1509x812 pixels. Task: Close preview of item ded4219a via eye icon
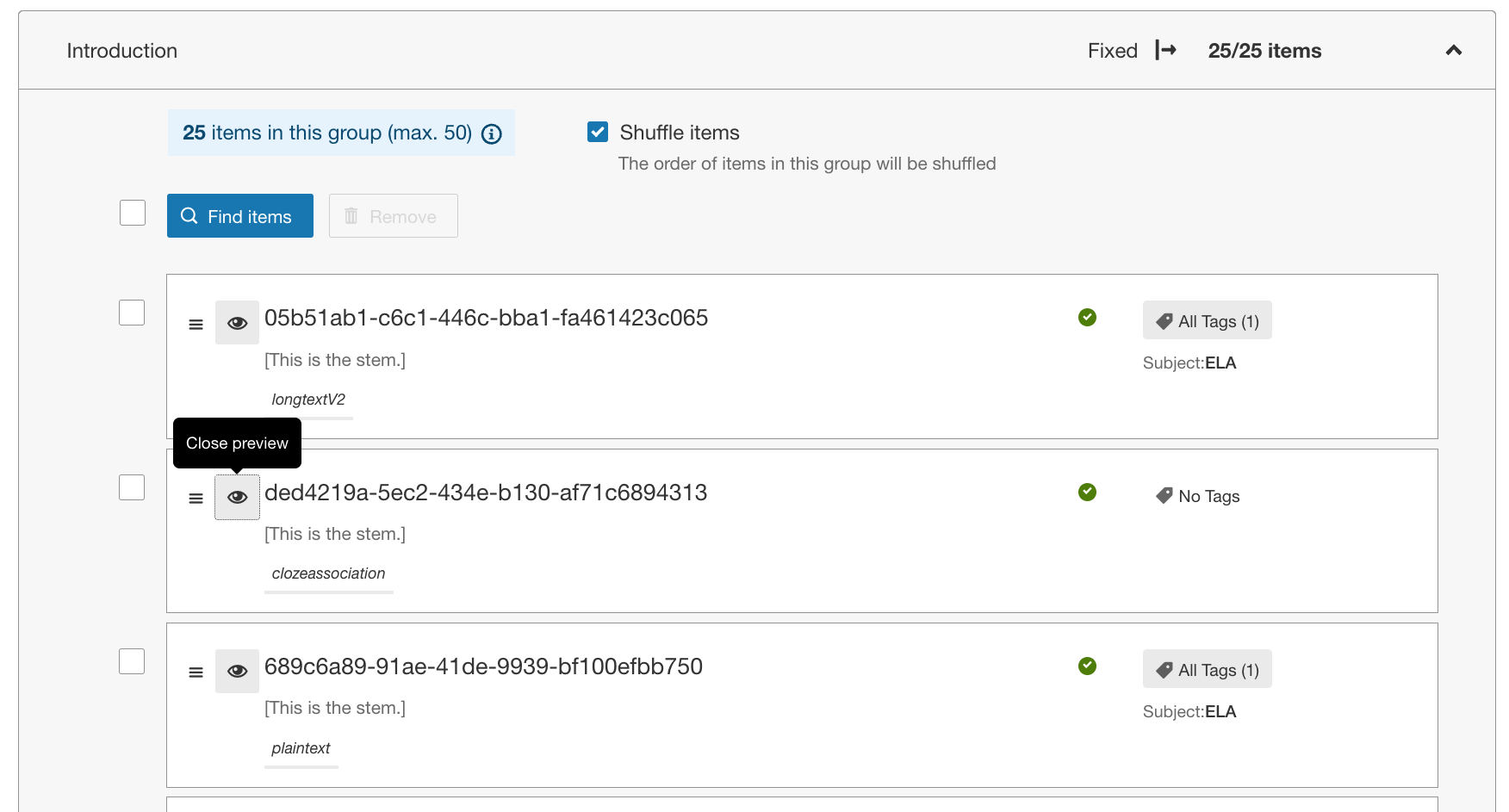point(237,497)
